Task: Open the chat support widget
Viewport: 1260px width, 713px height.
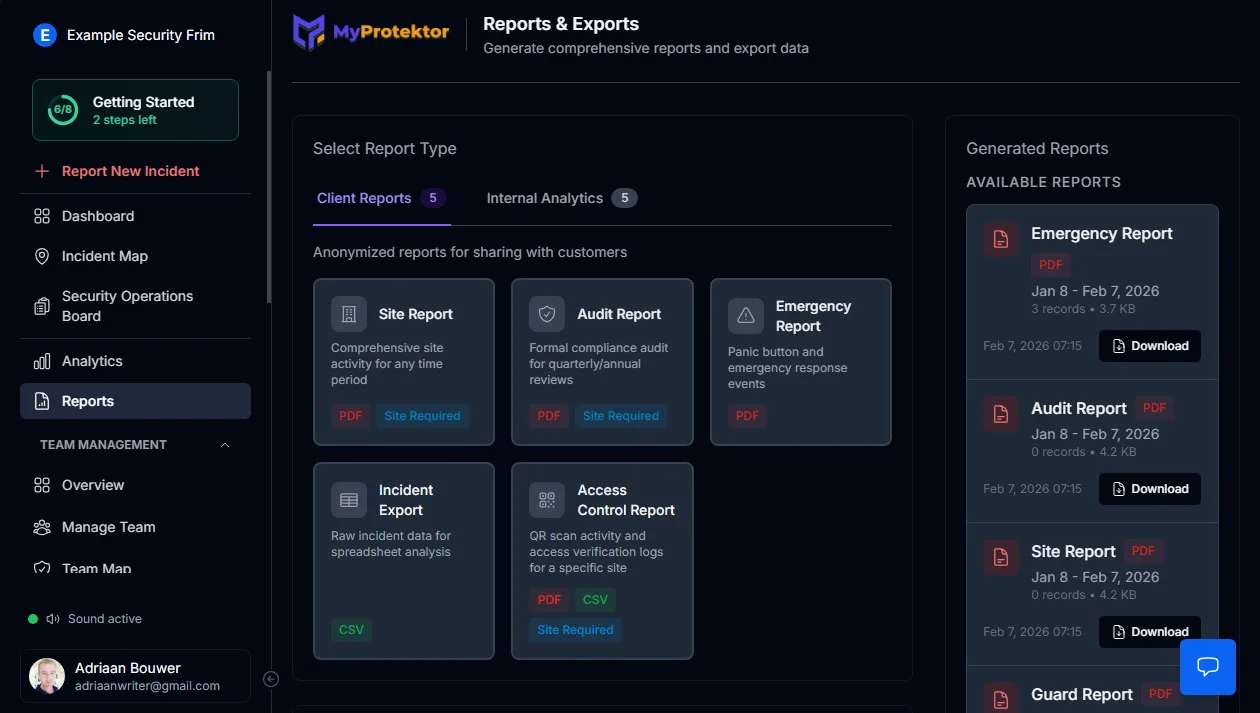Action: tap(1207, 667)
